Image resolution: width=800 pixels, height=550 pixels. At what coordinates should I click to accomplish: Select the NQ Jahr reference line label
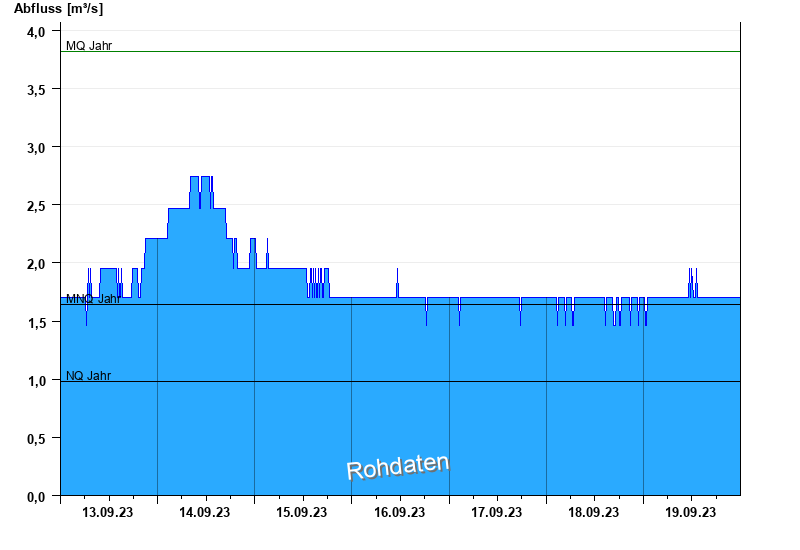[89, 375]
